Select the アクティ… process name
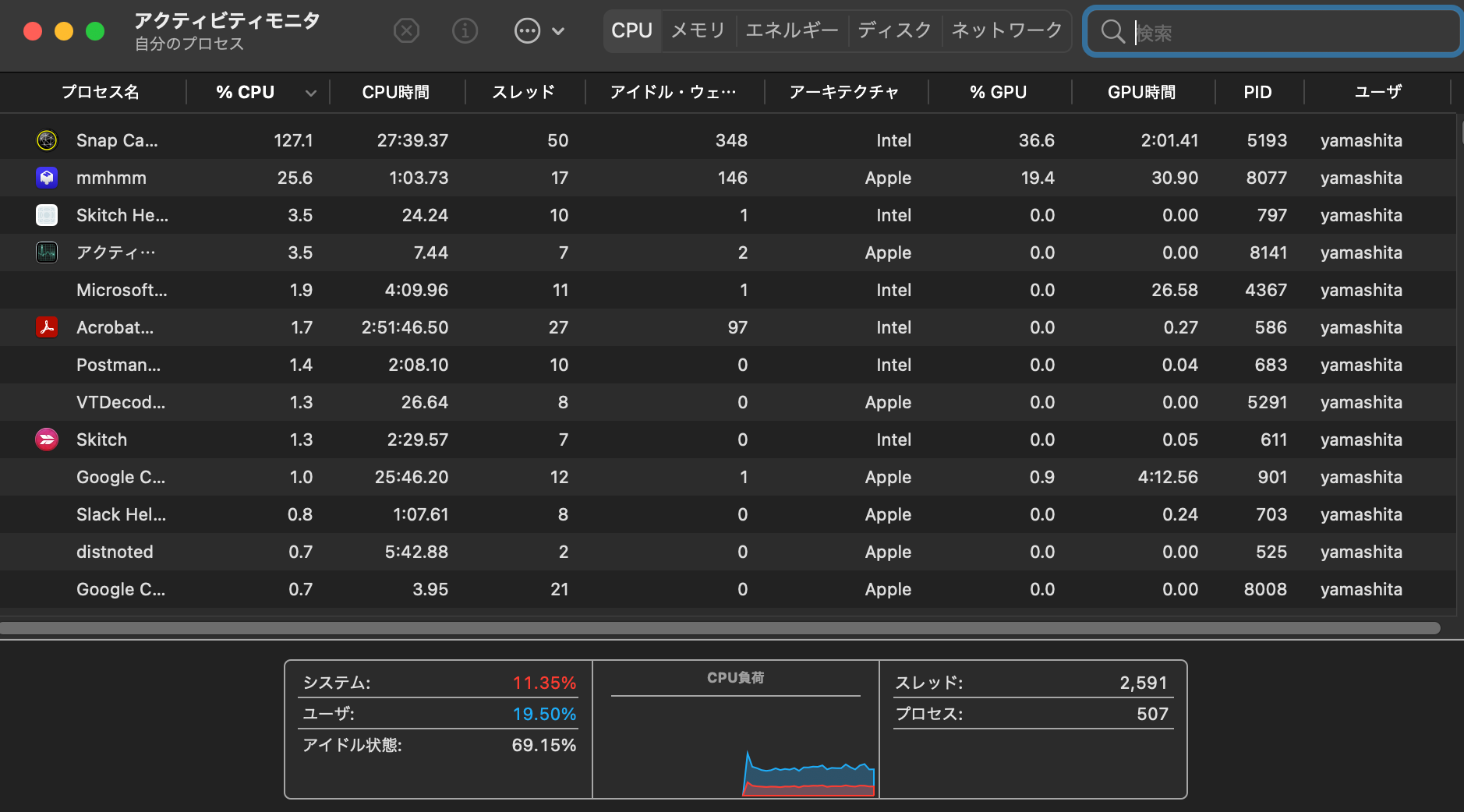Screen dimensions: 1464x812 (x=116, y=252)
